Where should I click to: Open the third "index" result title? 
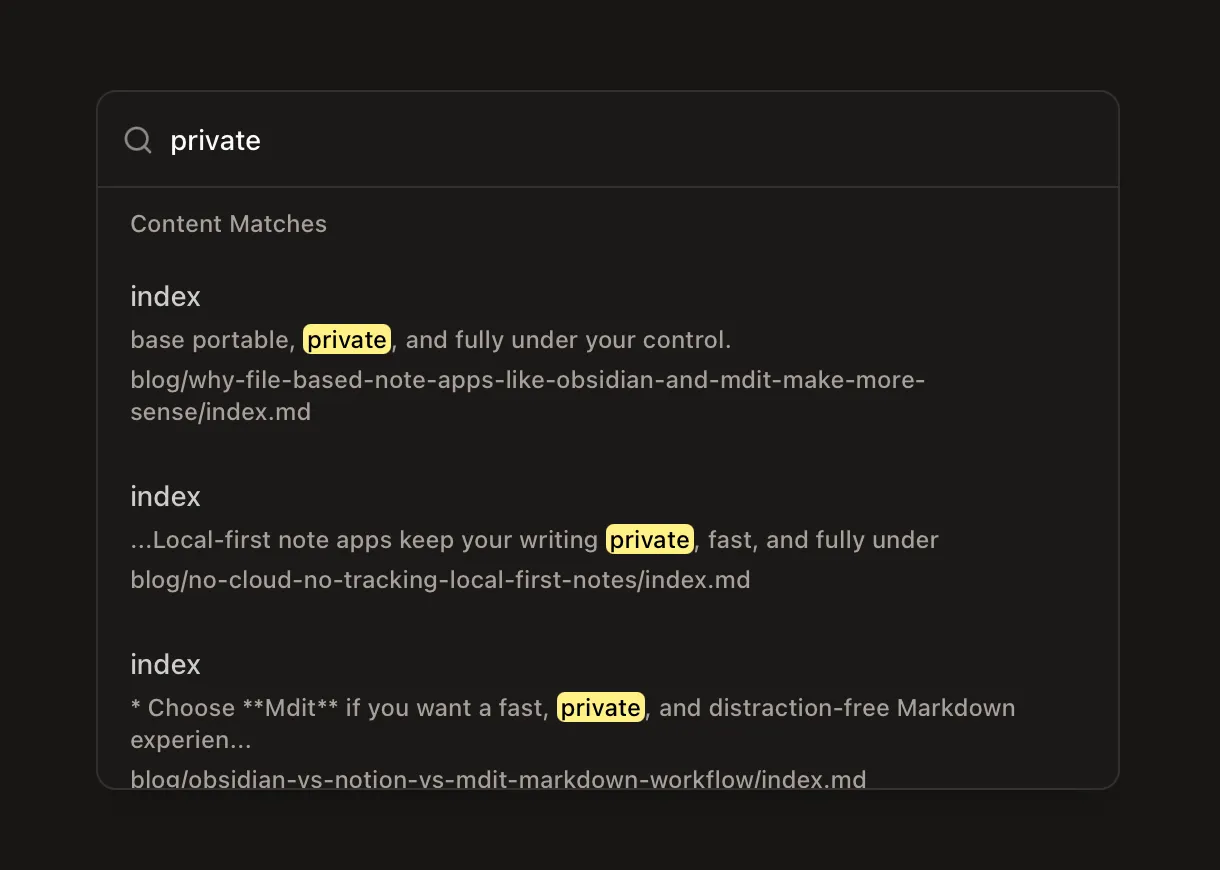(165, 665)
